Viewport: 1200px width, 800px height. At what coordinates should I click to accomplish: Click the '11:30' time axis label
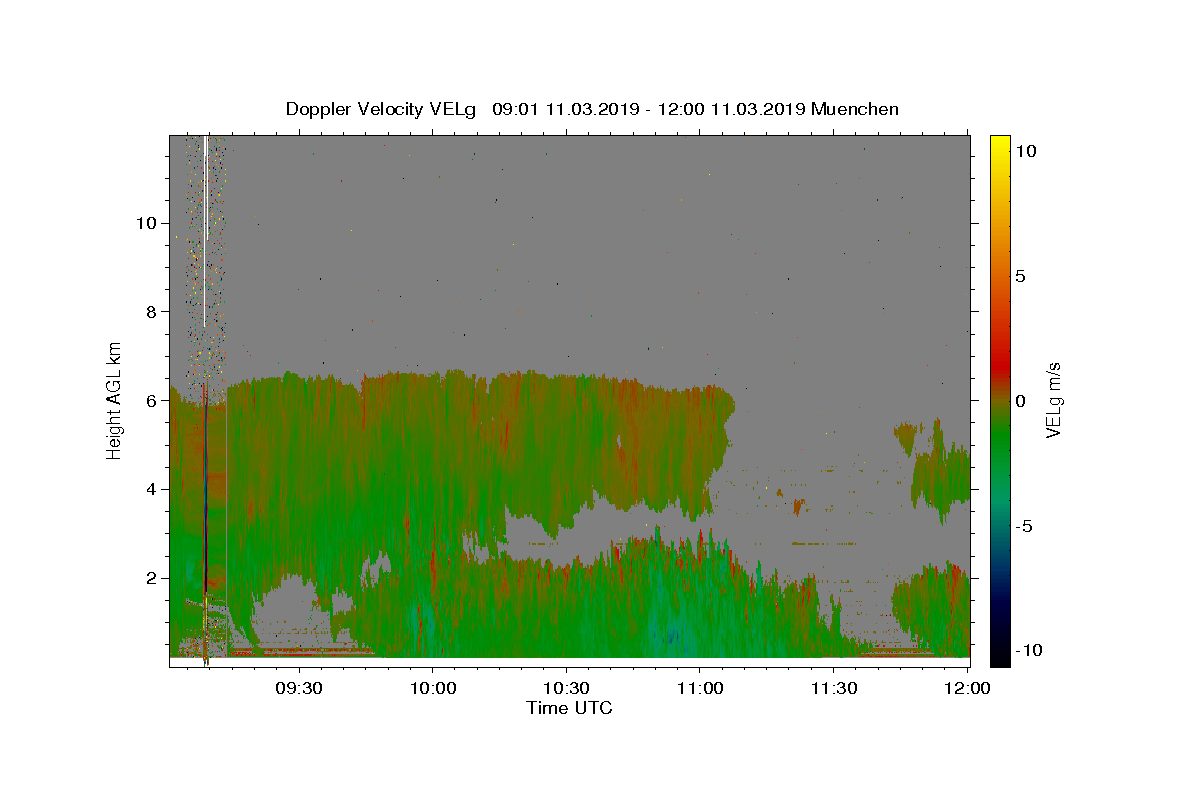point(833,688)
